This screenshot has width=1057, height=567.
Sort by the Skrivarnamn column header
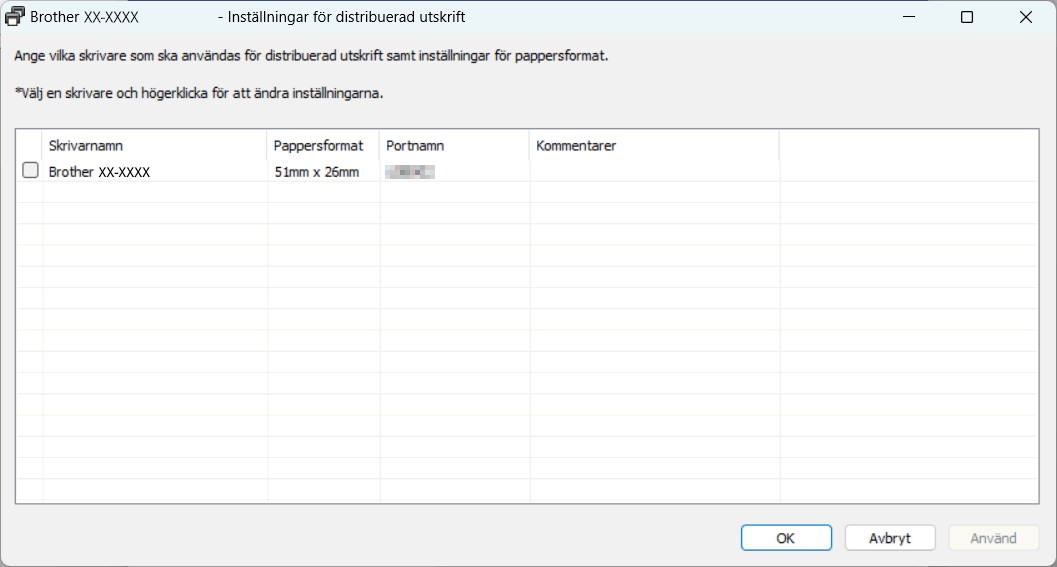tap(154, 146)
